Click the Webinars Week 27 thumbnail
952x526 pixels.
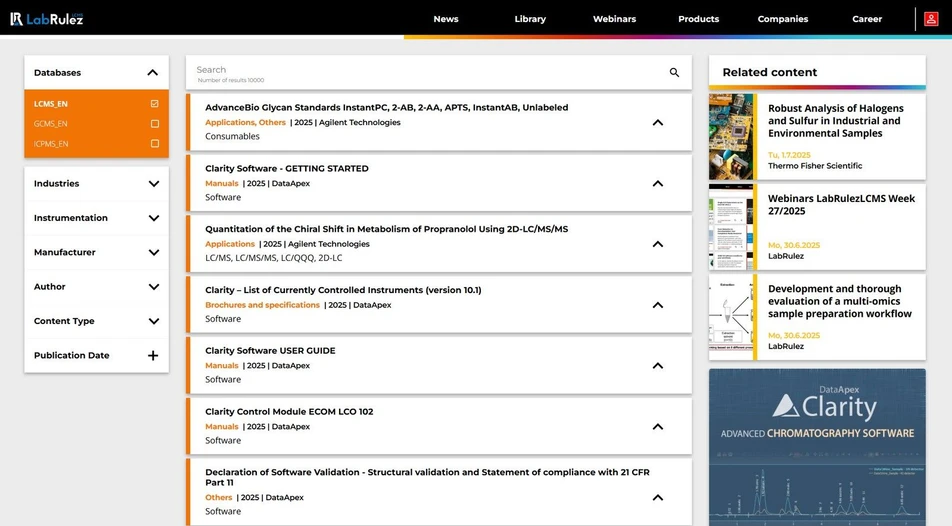pos(731,227)
